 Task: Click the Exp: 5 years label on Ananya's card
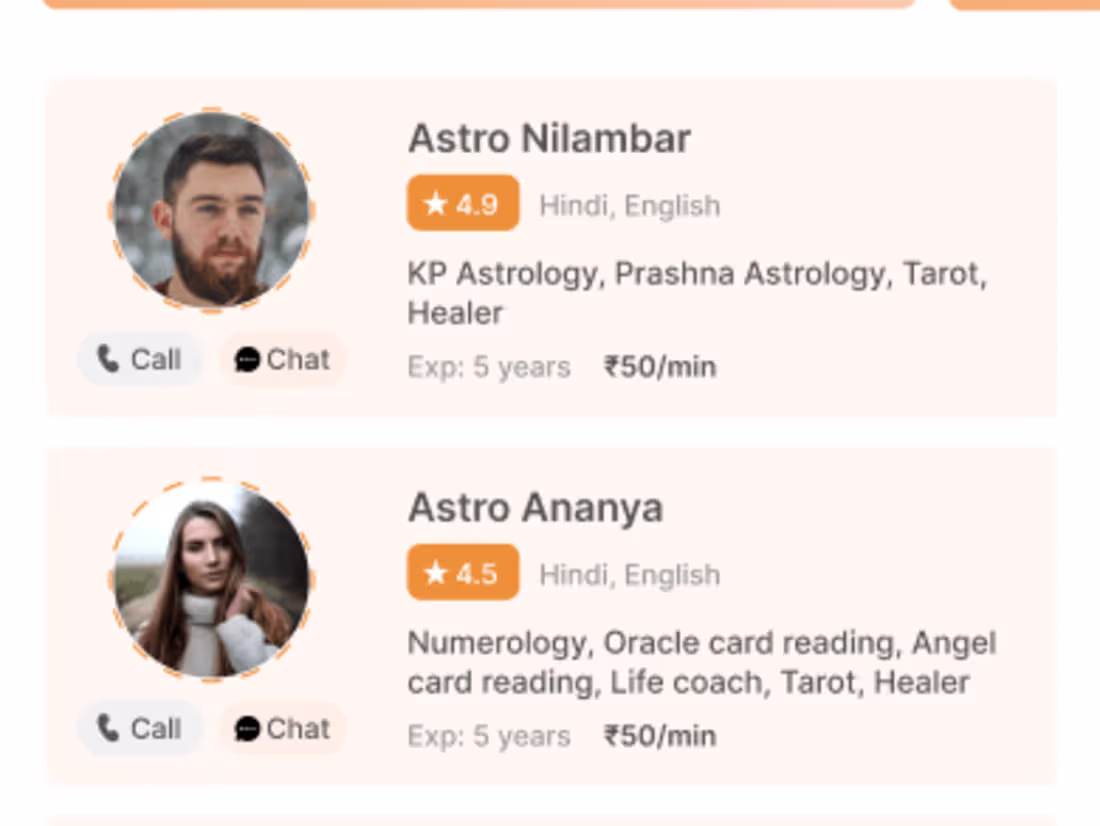coord(488,735)
